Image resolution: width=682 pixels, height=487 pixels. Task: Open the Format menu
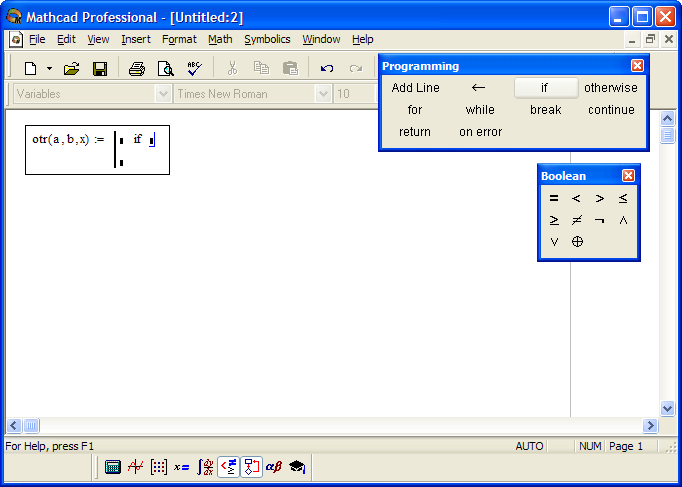179,40
